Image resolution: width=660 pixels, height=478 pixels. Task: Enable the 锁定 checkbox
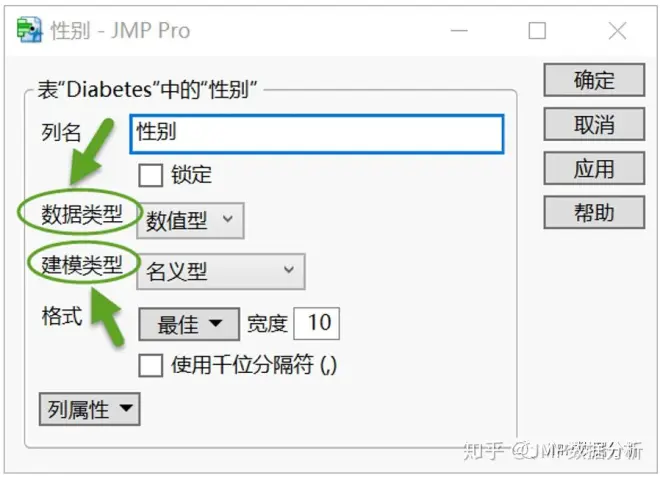tap(151, 175)
